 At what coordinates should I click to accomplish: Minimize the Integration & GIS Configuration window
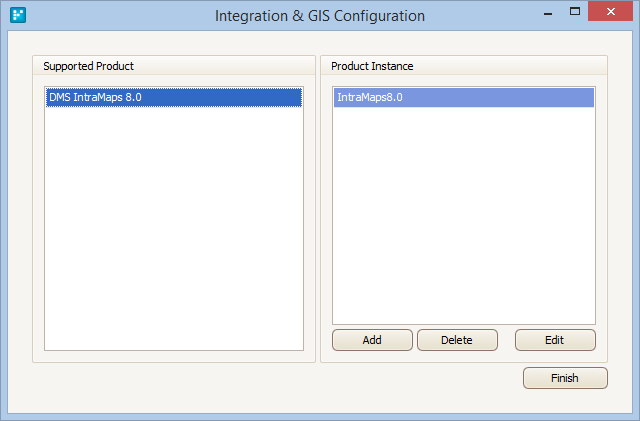[x=548, y=13]
